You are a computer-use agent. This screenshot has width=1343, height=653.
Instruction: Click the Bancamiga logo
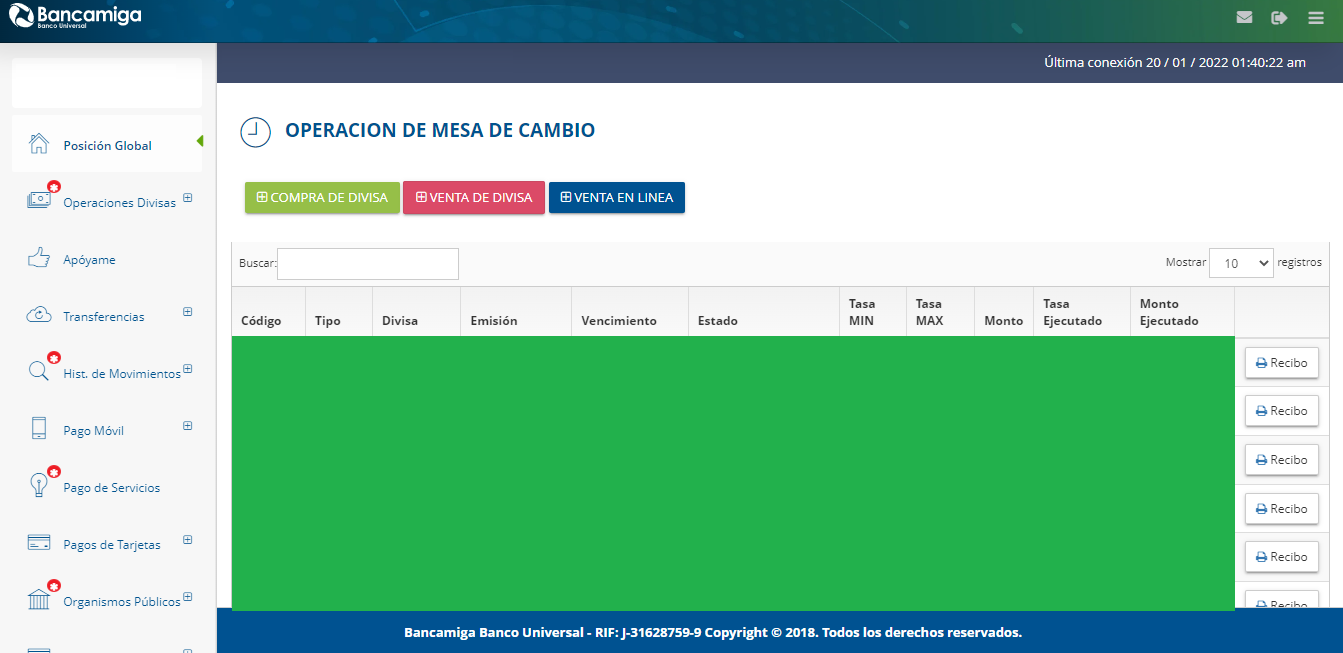[x=75, y=15]
